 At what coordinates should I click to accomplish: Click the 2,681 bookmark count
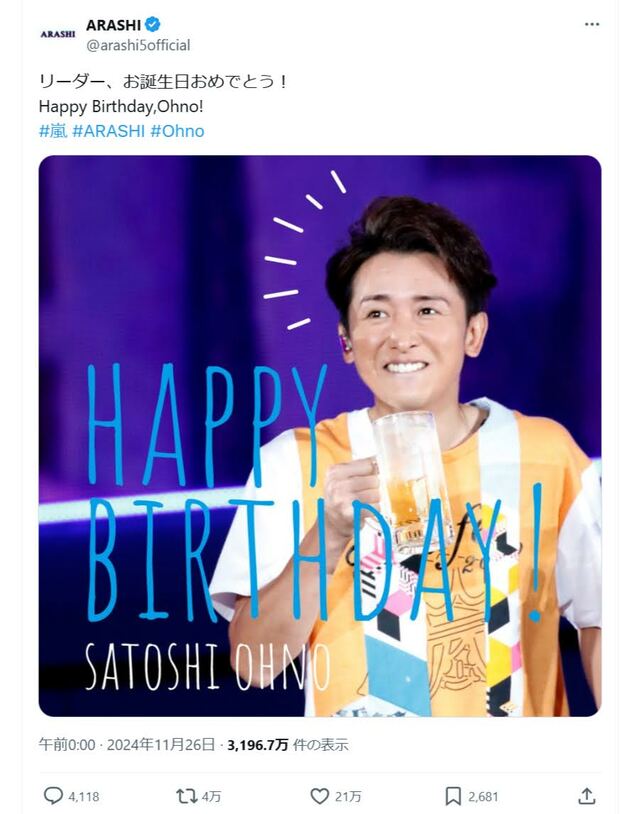point(483,796)
